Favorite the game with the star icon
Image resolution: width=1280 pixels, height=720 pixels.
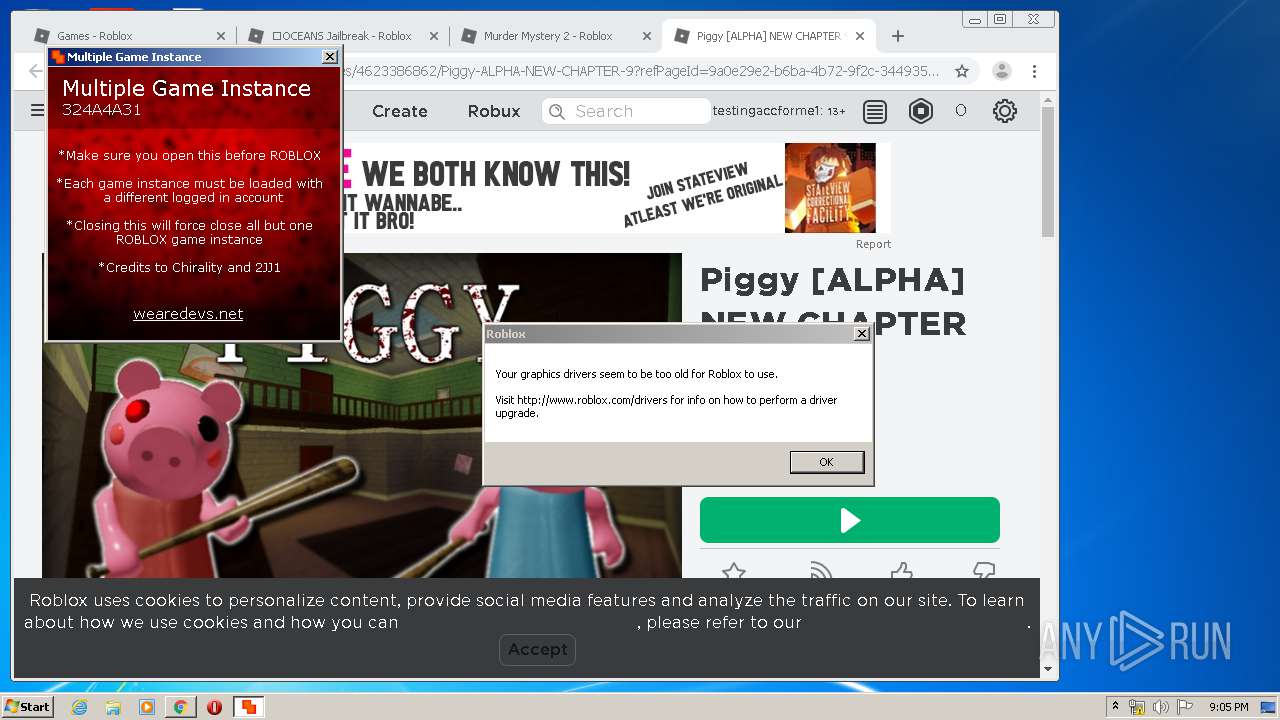(x=734, y=572)
